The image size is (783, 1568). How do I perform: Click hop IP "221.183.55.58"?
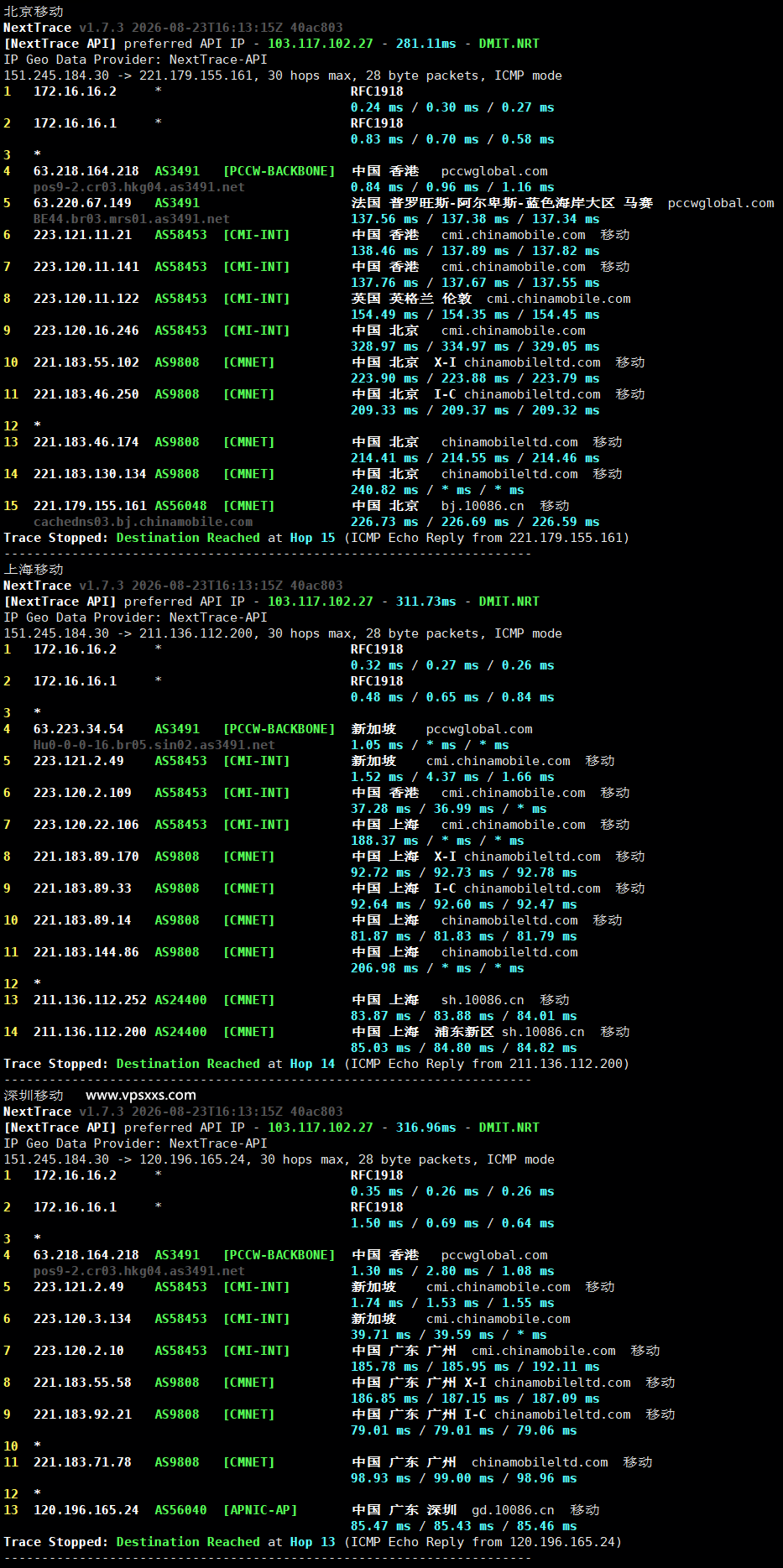[82, 1383]
